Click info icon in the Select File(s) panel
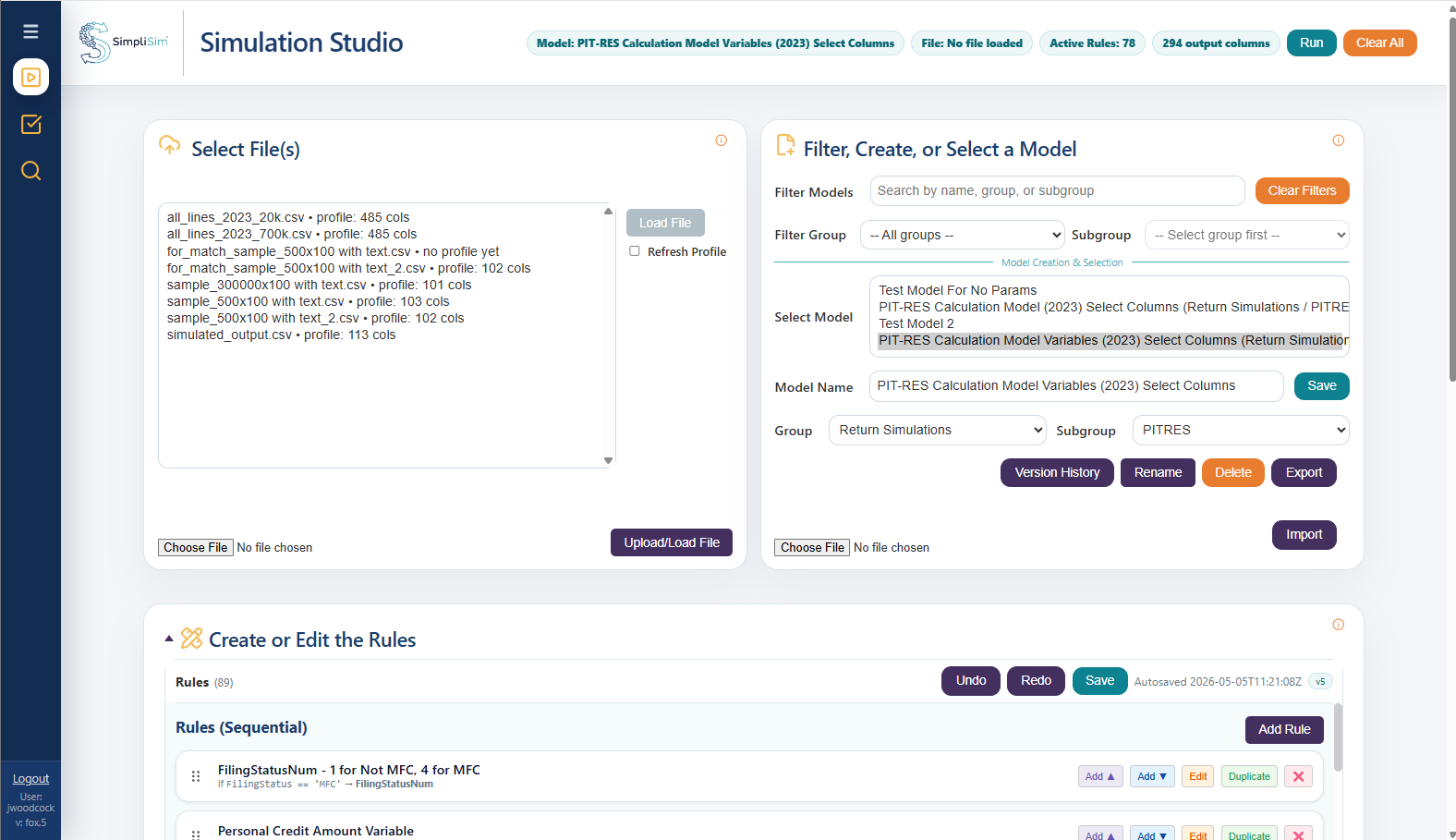Screen dimensions: 1456x840 click(x=722, y=140)
